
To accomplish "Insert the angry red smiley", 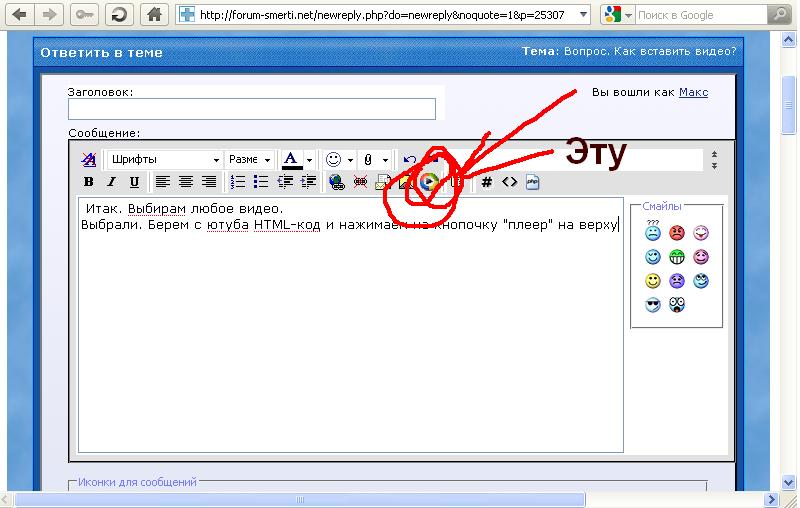I will (677, 234).
